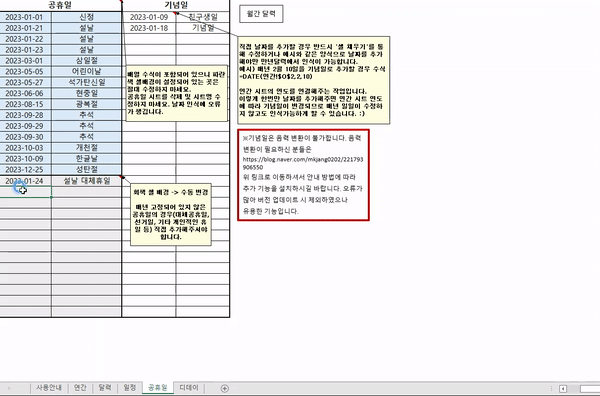
Task: Click the yellow note about 회색 셀 배경
Action: tap(171, 214)
